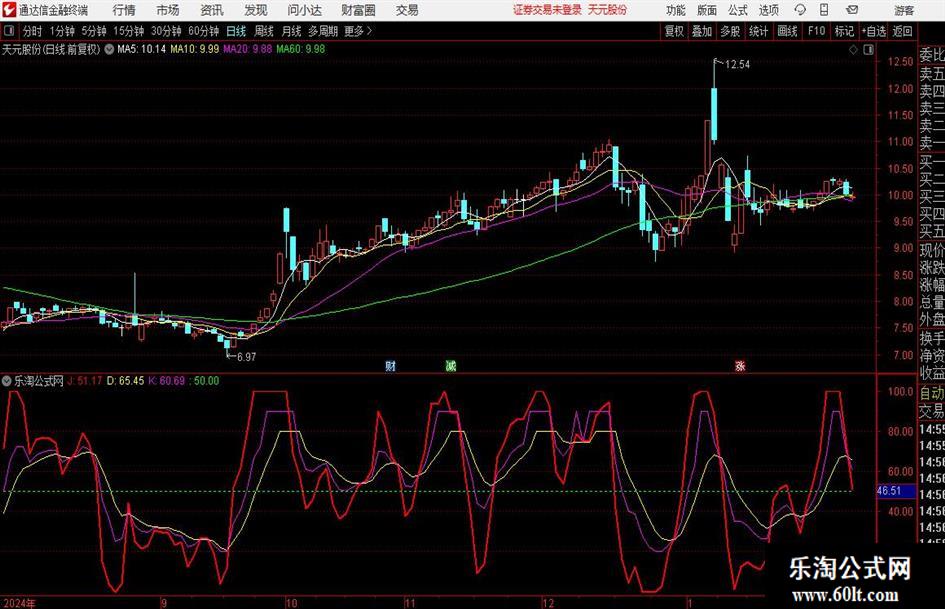Click the 12.54 high price label

coord(738,65)
